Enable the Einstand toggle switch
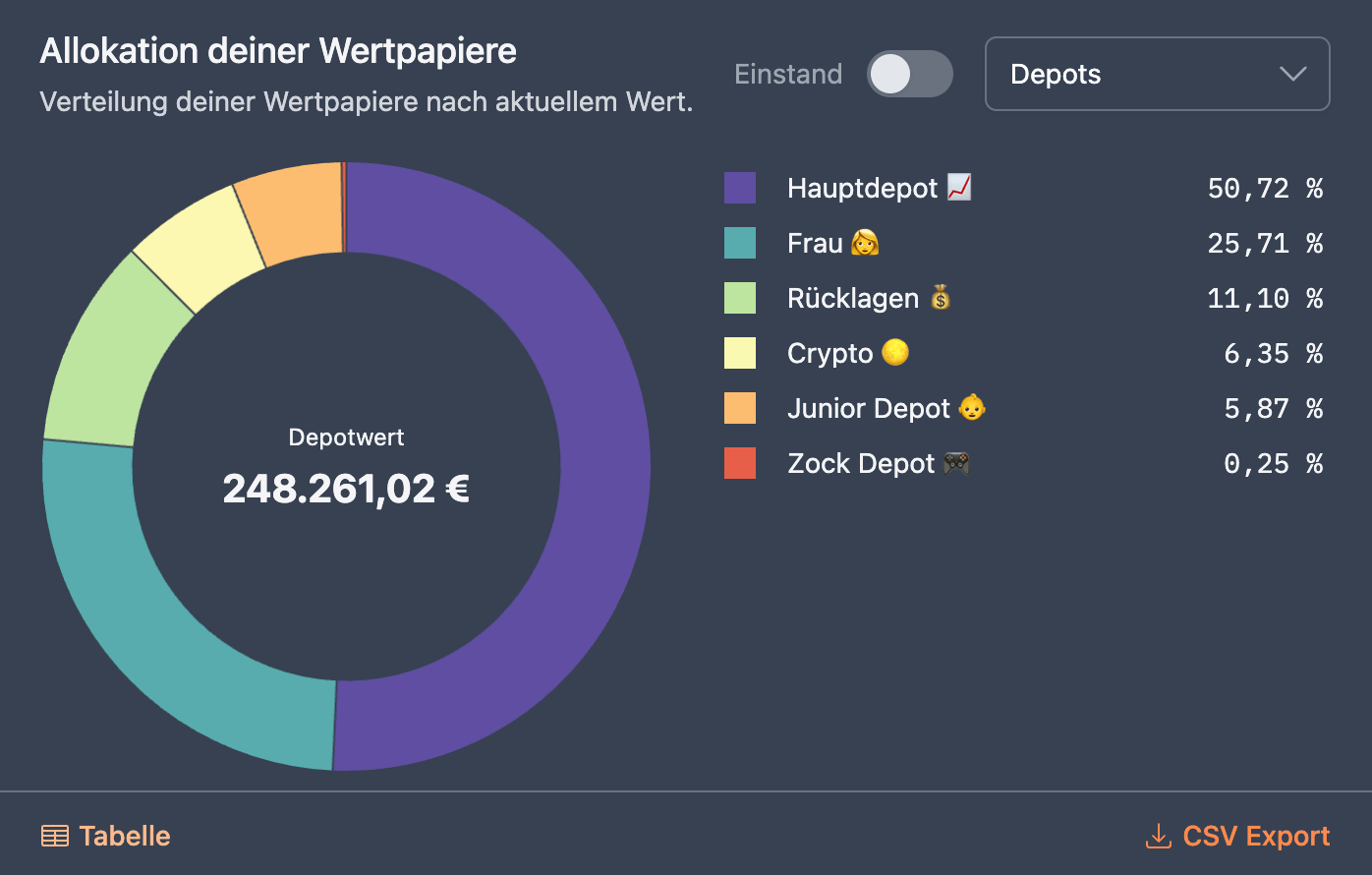The width and height of the screenshot is (1372, 875). pos(909,73)
